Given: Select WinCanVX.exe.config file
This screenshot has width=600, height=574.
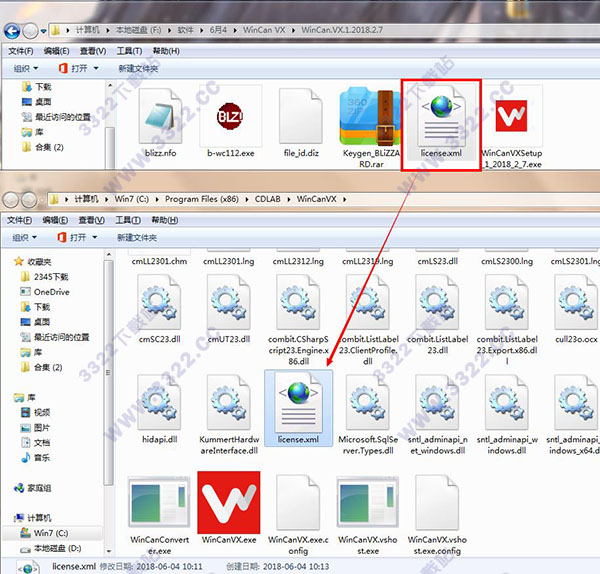Looking at the screenshot, I should pyautogui.click(x=298, y=515).
